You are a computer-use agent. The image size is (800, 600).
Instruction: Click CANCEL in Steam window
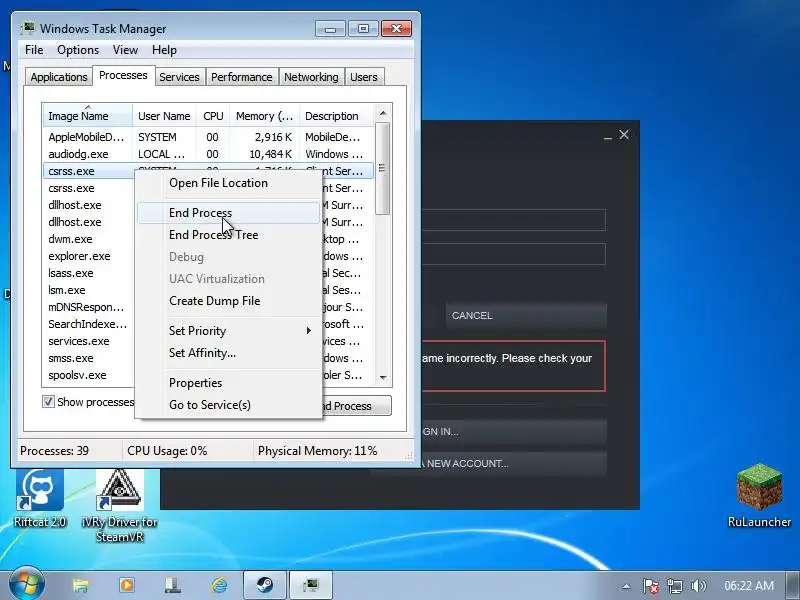[x=526, y=315]
